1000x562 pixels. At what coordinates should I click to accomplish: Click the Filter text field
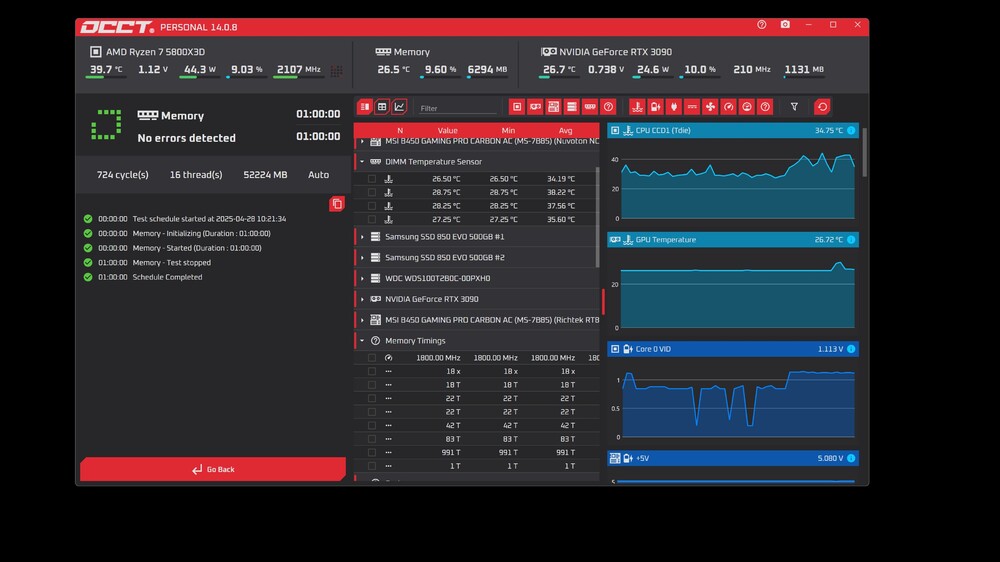click(457, 108)
